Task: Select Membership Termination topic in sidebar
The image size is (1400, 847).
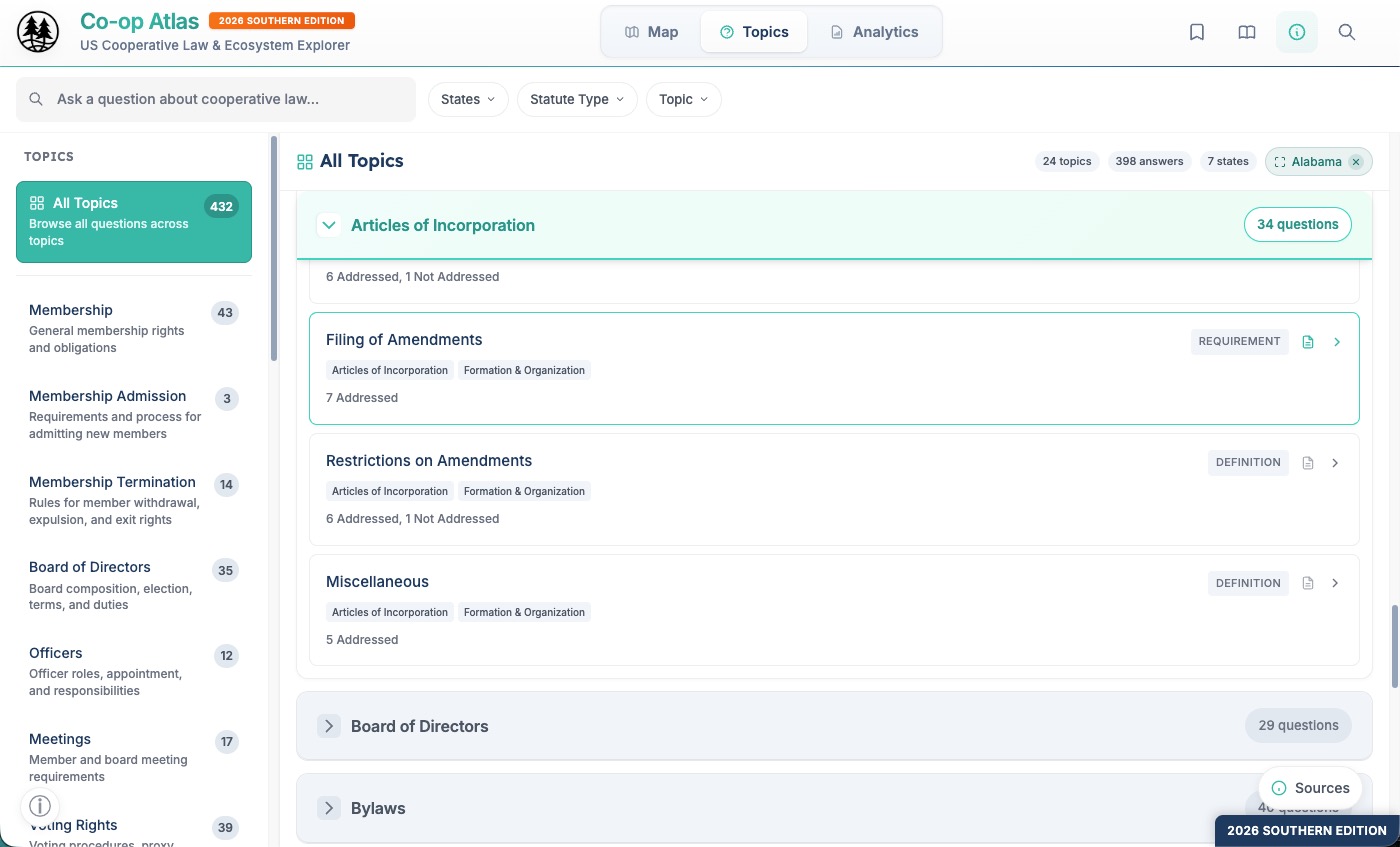Action: click(x=134, y=500)
